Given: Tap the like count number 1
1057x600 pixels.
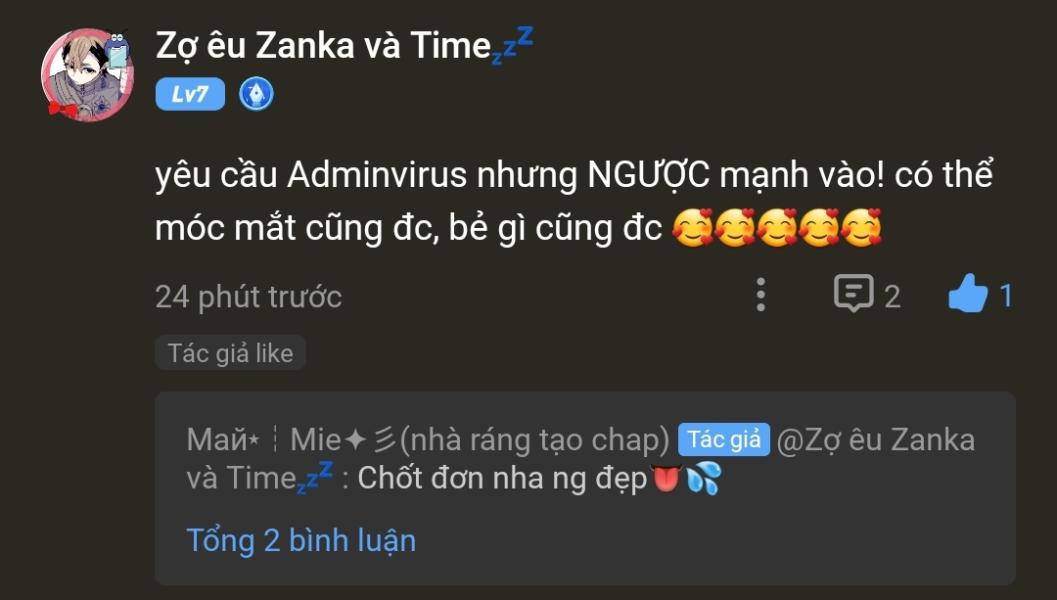Looking at the screenshot, I should (x=1005, y=296).
